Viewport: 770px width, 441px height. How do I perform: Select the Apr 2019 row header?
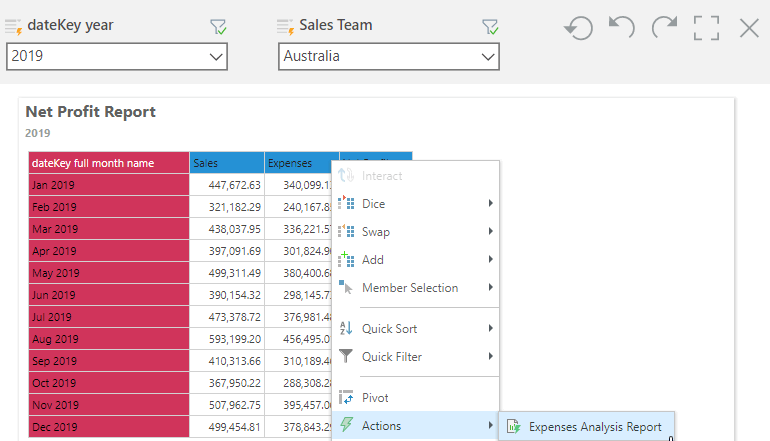pyautogui.click(x=109, y=251)
